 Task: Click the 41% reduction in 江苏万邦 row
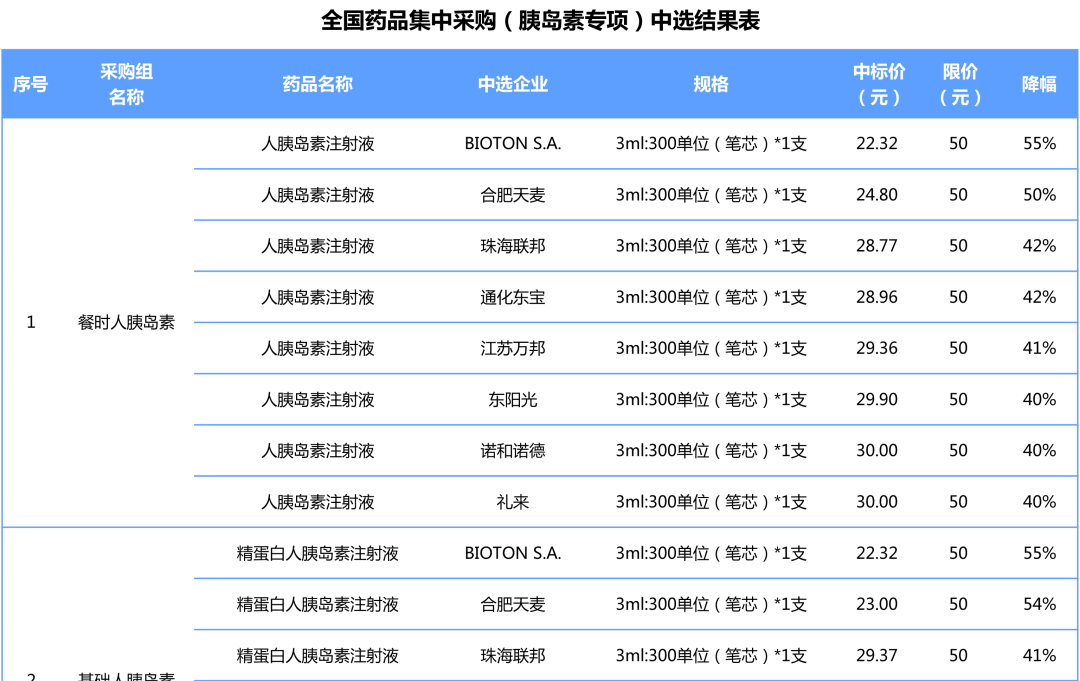click(1039, 348)
